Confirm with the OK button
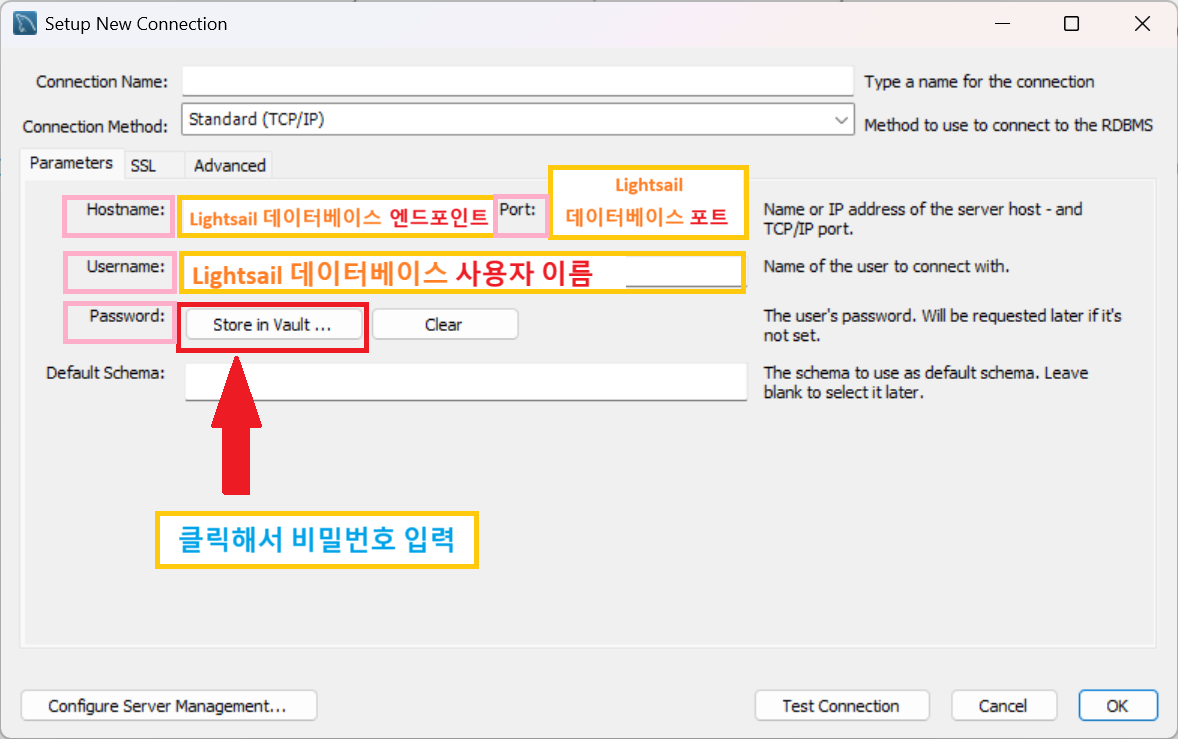 pos(1118,706)
